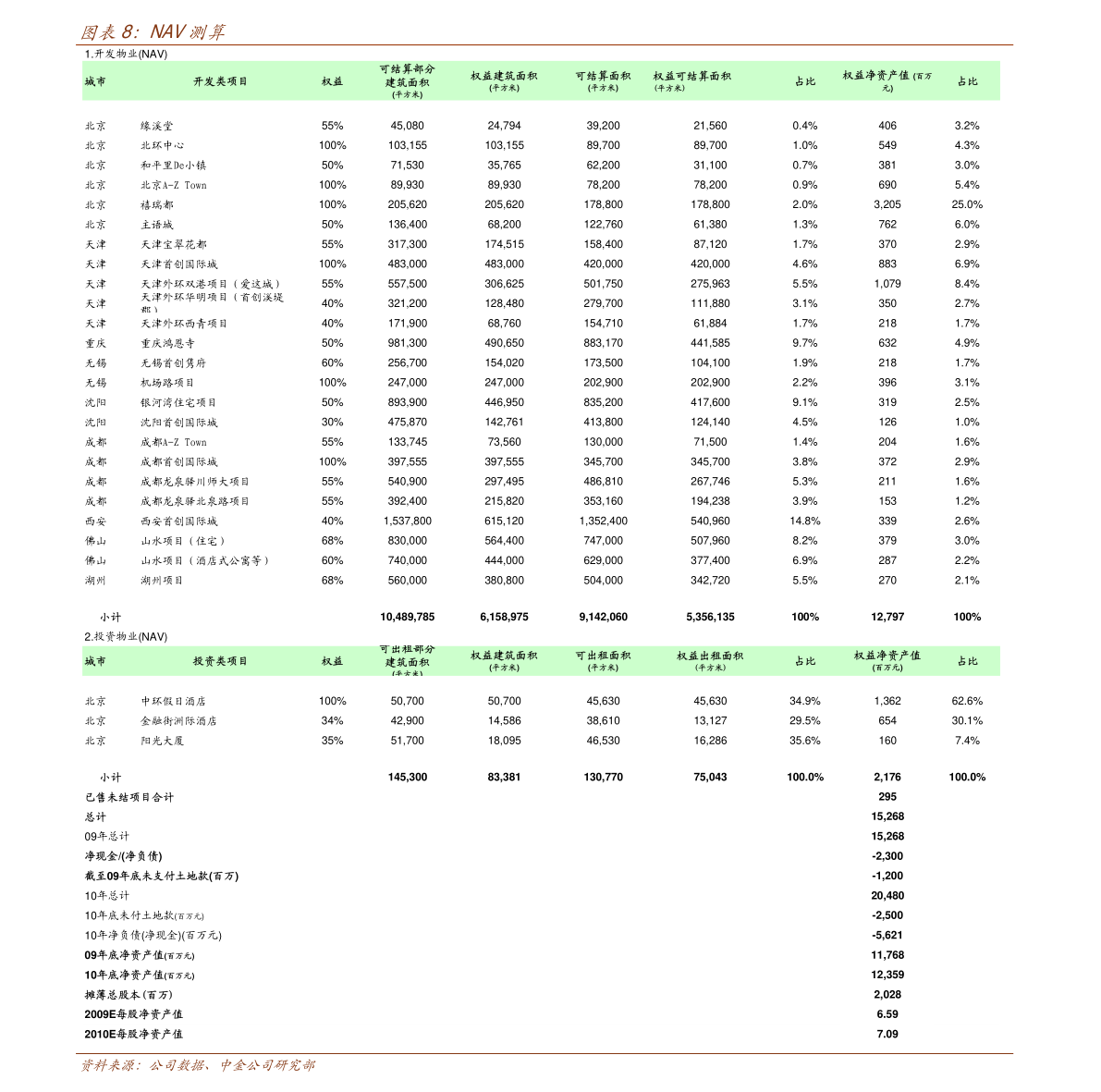Select the '10年底未付土地款' label
Screen dimensions: 1101x1092
[x=129, y=915]
